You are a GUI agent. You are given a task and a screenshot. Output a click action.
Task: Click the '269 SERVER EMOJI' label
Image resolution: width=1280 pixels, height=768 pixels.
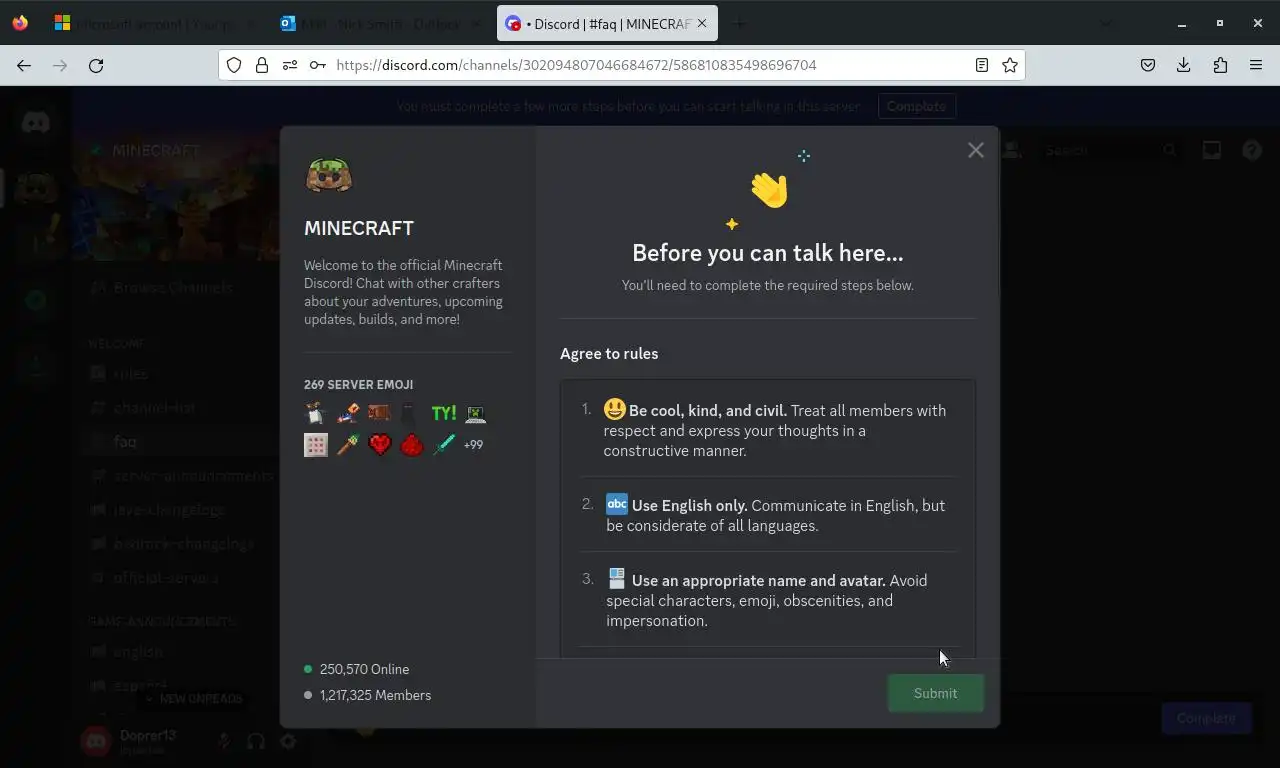358,384
